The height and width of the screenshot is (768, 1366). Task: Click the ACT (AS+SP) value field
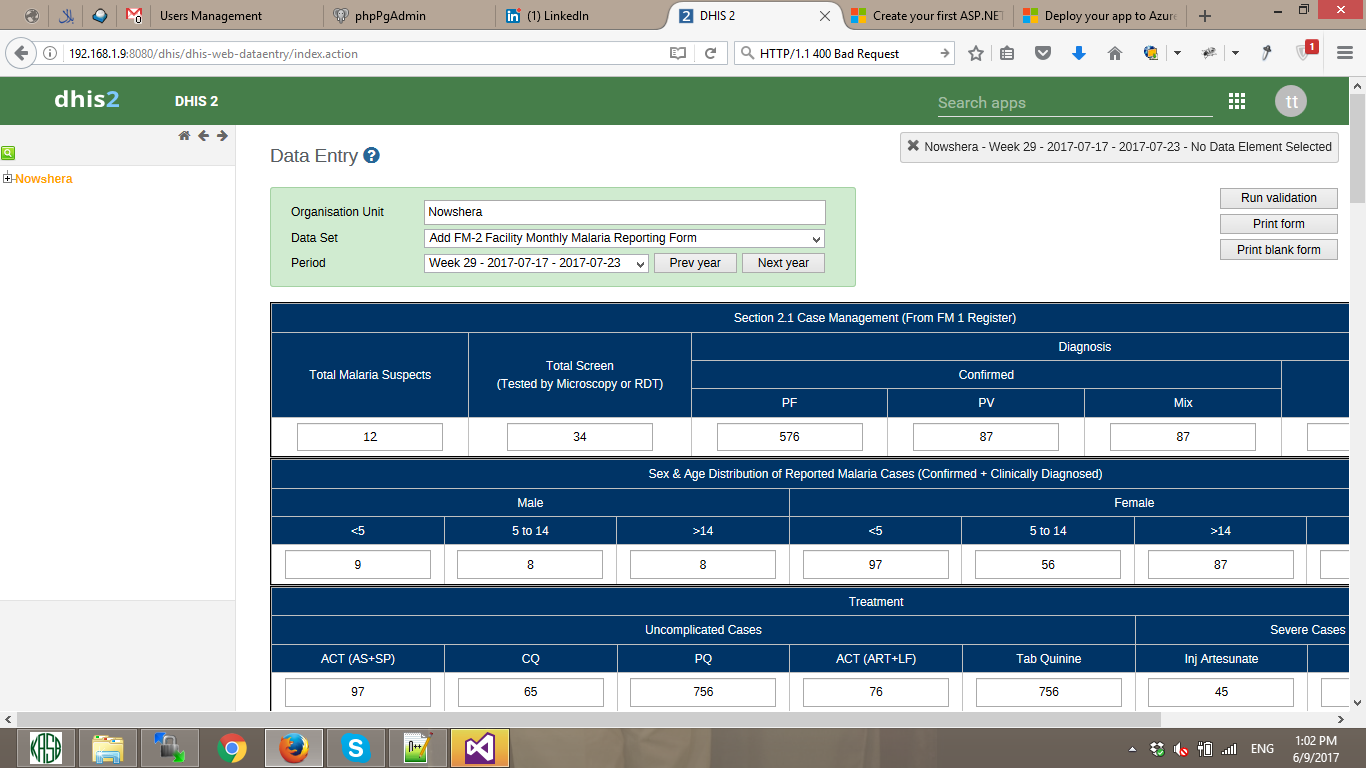click(358, 692)
